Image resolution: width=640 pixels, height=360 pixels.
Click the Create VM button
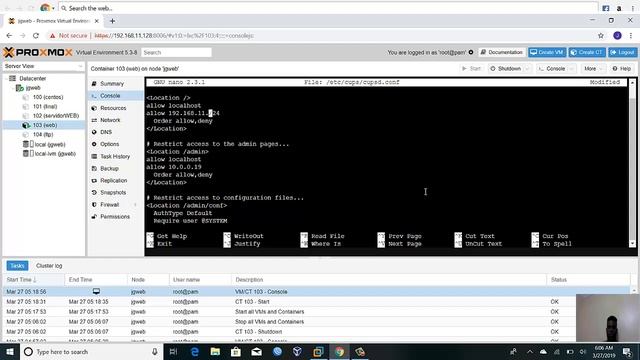pyautogui.click(x=547, y=52)
